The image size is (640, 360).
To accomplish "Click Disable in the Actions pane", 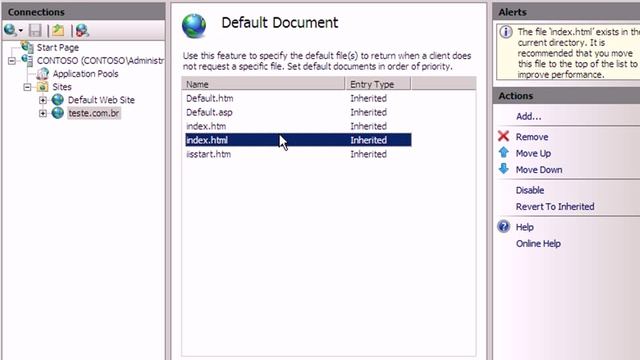I will 530,190.
